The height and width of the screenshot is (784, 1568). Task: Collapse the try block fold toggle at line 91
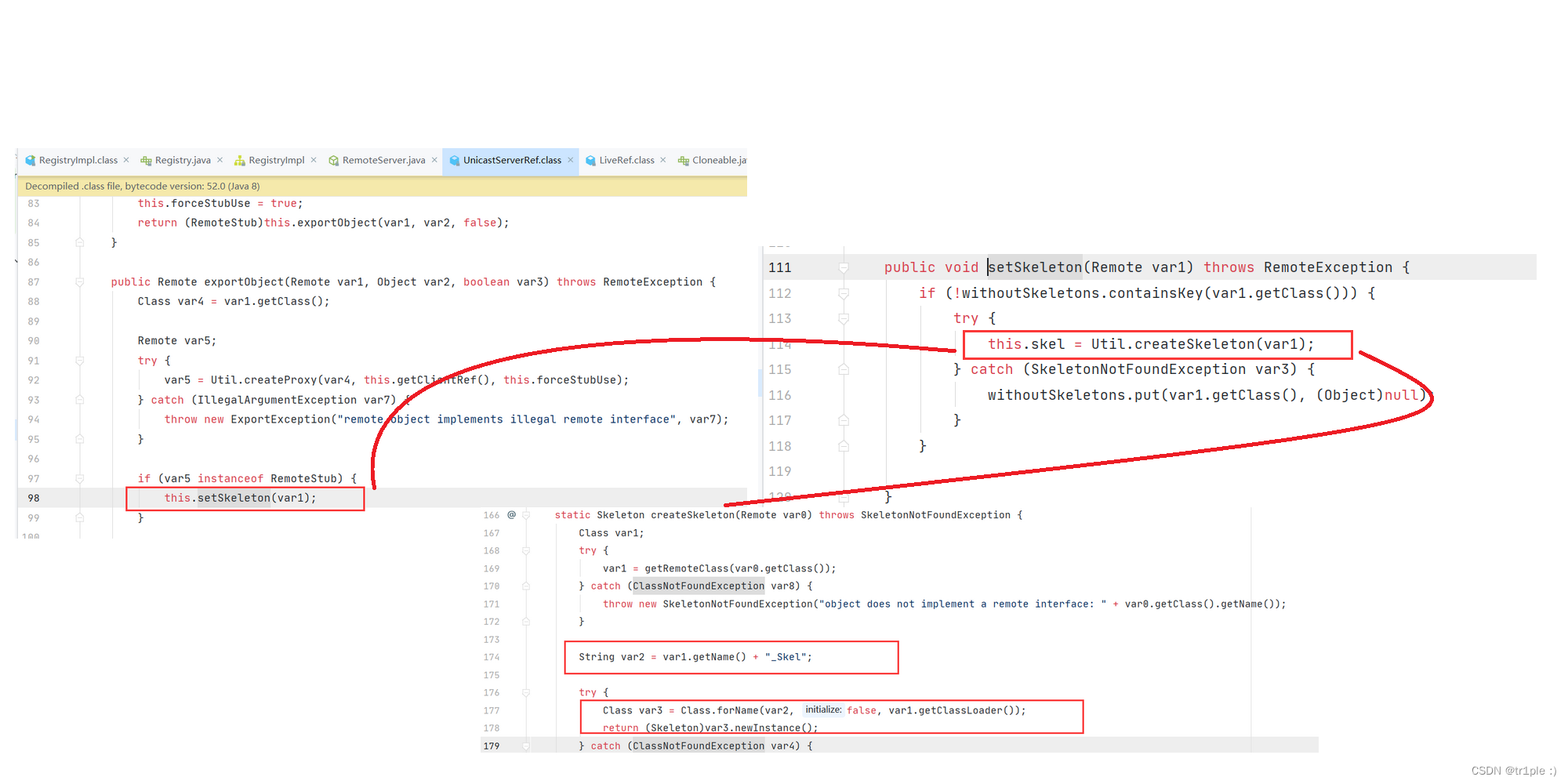pyautogui.click(x=78, y=361)
